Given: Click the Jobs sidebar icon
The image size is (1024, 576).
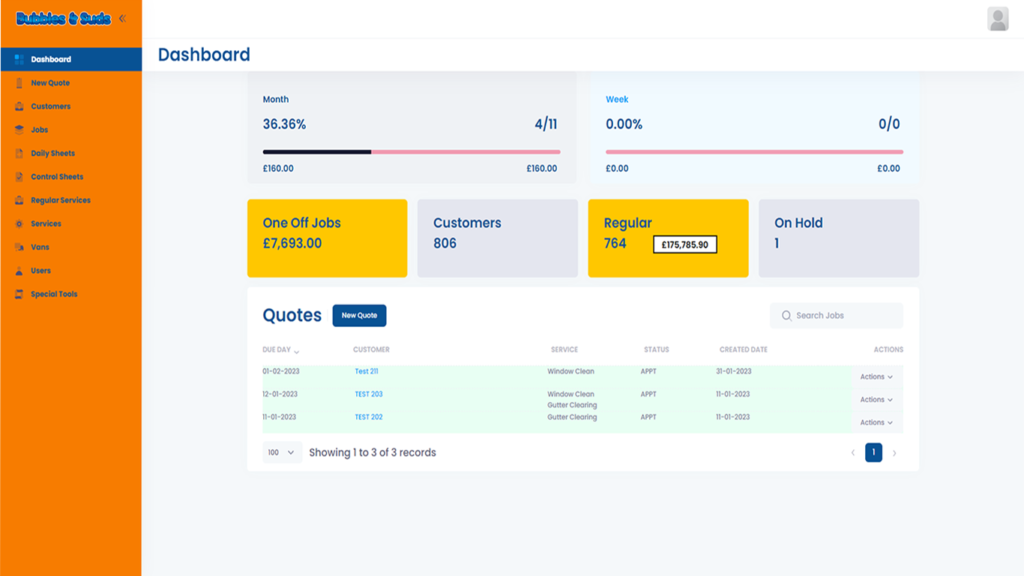Looking at the screenshot, I should 19,130.
